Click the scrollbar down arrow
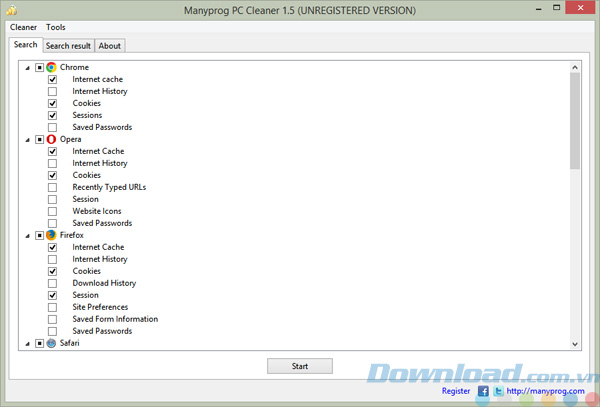The width and height of the screenshot is (600, 407). click(575, 344)
